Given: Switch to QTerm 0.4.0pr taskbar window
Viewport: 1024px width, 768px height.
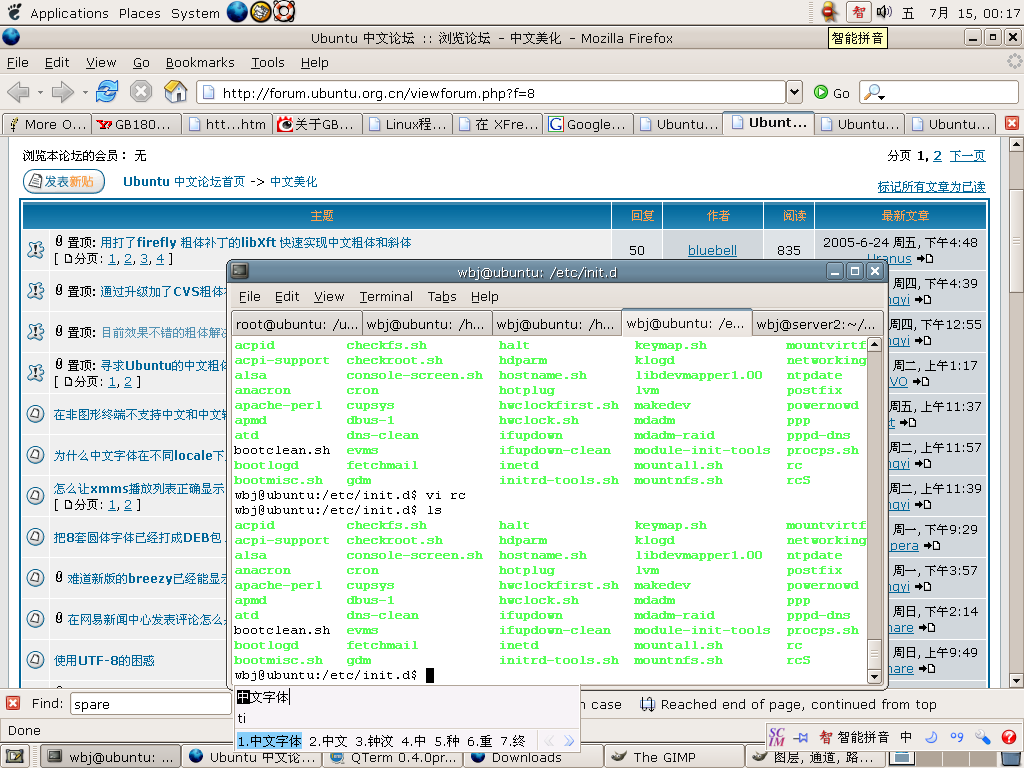Looking at the screenshot, I should (393, 758).
